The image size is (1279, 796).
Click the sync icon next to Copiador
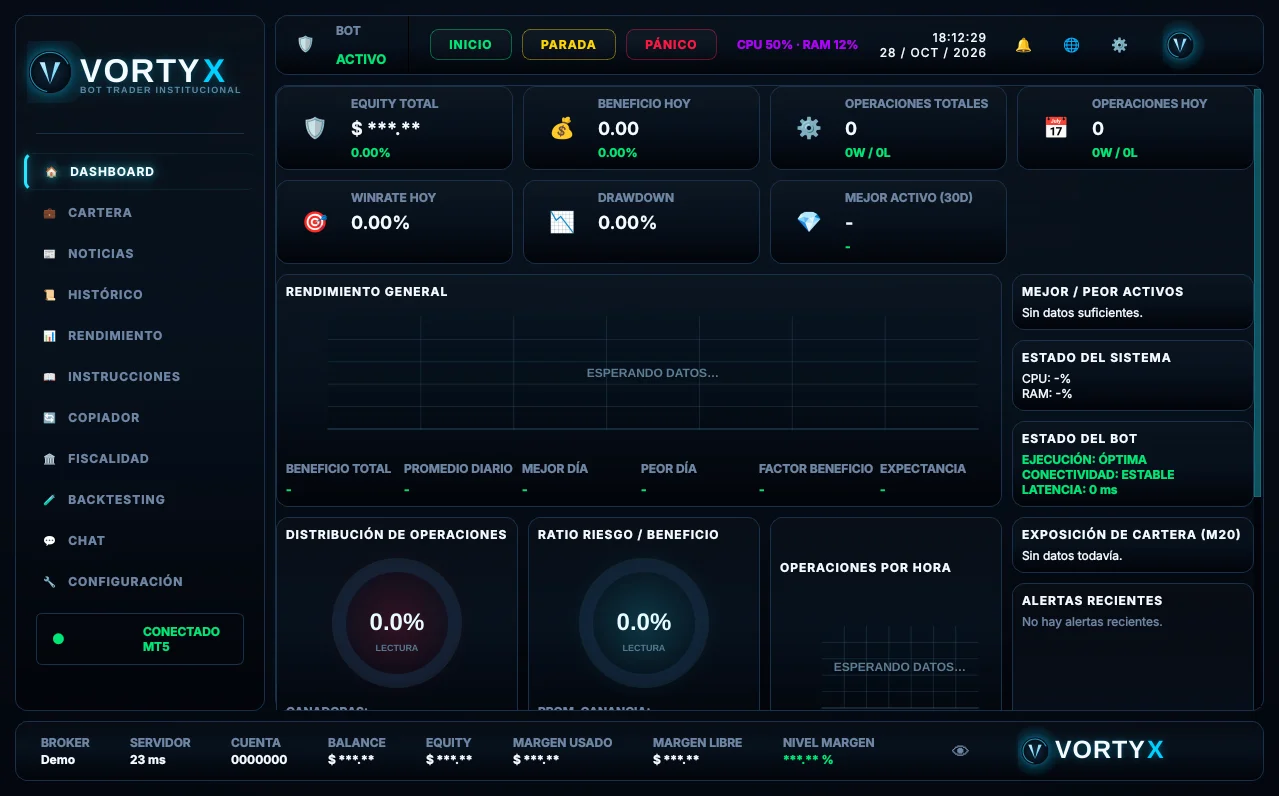point(49,418)
